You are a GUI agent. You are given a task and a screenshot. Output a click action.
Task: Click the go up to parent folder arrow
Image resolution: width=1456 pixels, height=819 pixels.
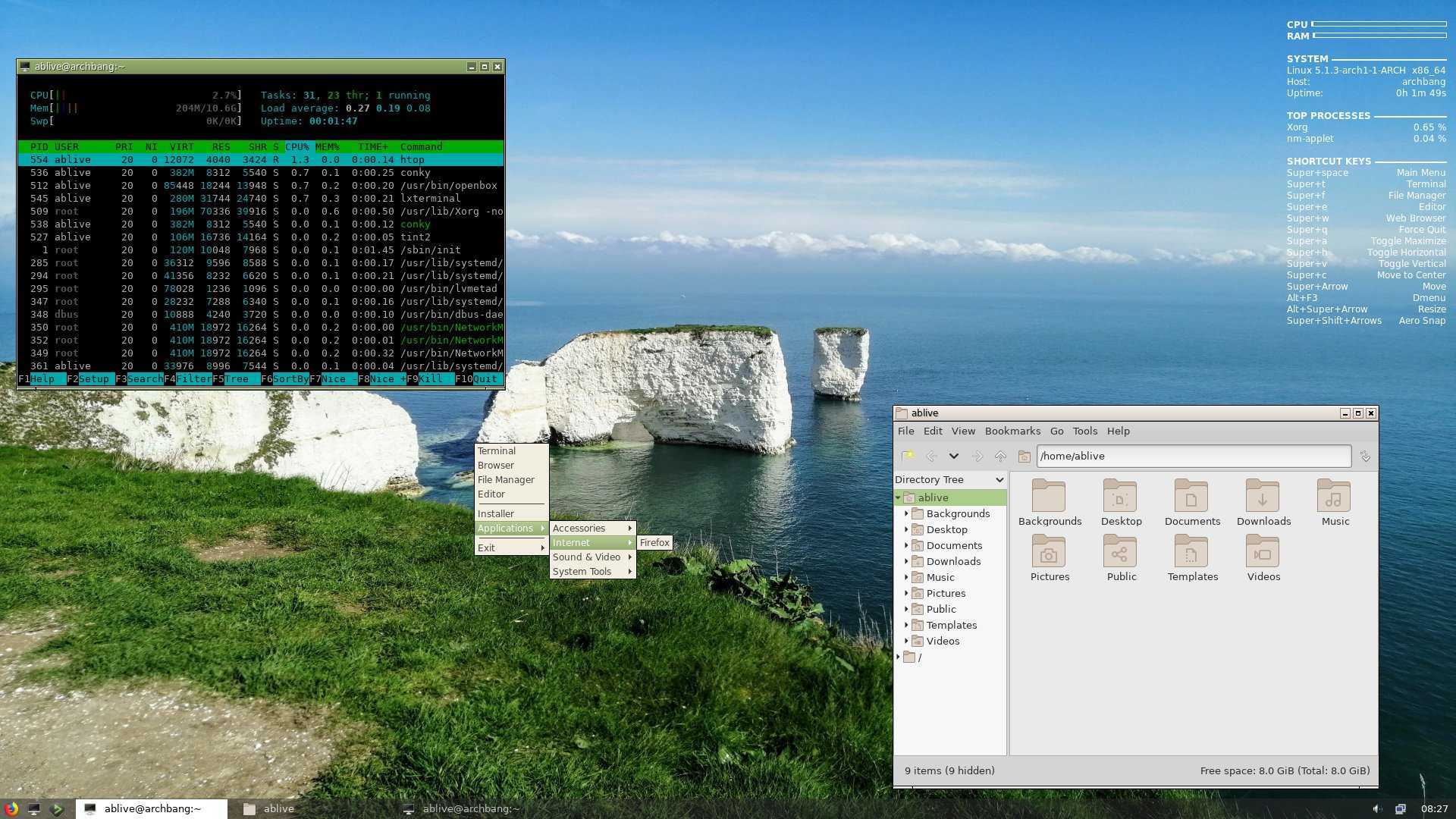1000,457
